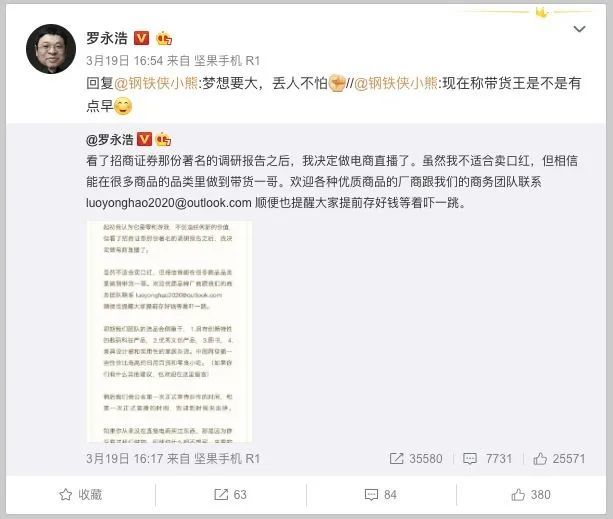Click the orange V verified badge beside top username

point(142,38)
